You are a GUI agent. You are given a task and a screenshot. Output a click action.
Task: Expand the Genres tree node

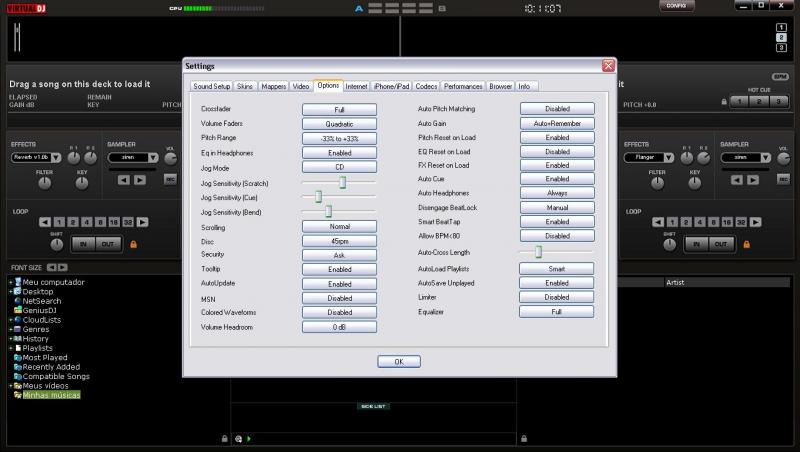pos(11,329)
